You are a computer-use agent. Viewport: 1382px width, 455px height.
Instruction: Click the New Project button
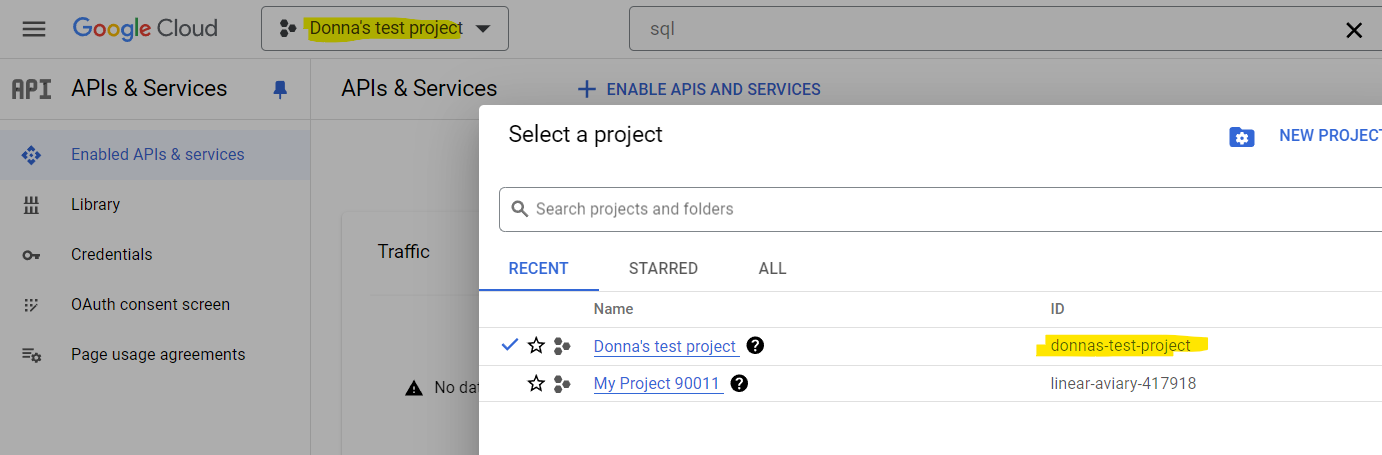pos(1330,136)
